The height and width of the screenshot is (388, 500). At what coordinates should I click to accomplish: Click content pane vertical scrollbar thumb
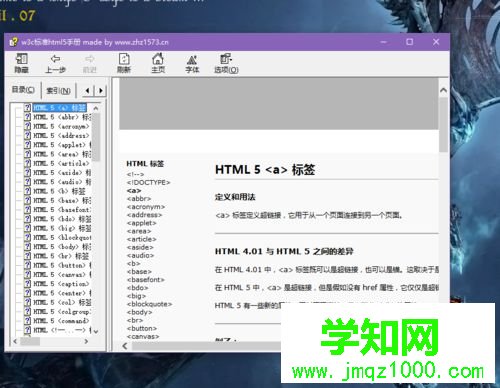[x=443, y=125]
